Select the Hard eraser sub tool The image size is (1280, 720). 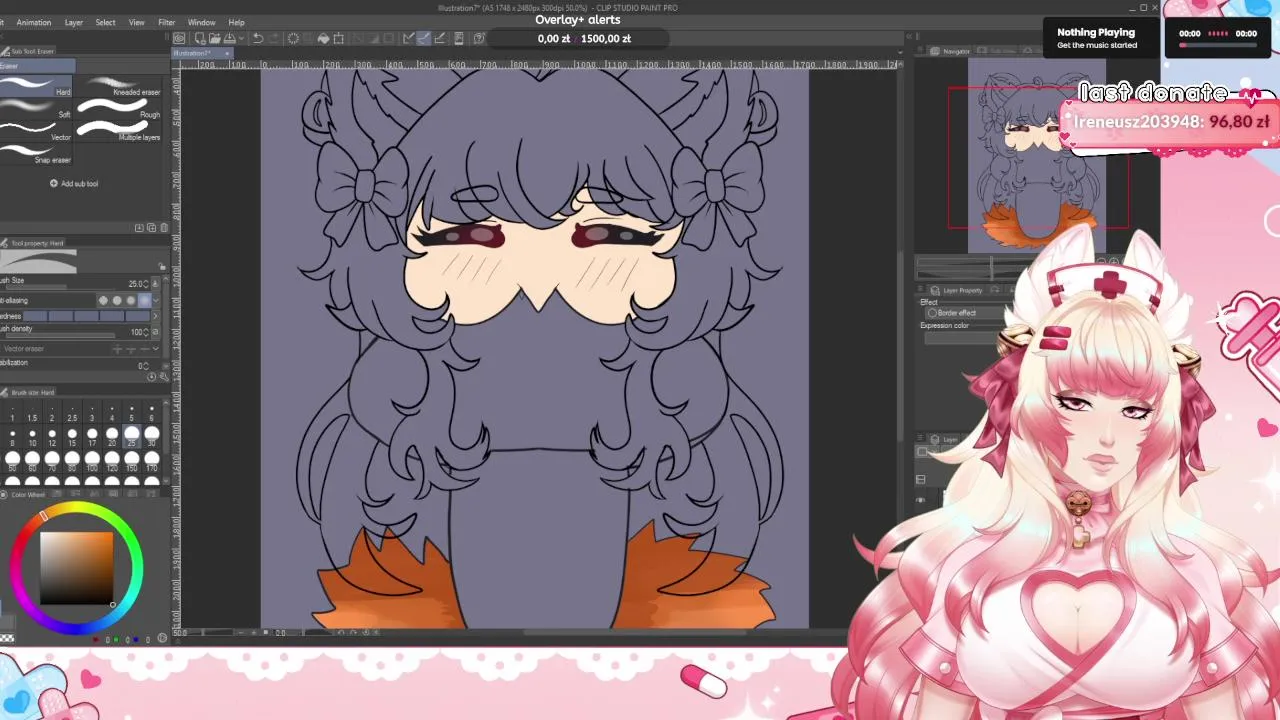(x=37, y=87)
